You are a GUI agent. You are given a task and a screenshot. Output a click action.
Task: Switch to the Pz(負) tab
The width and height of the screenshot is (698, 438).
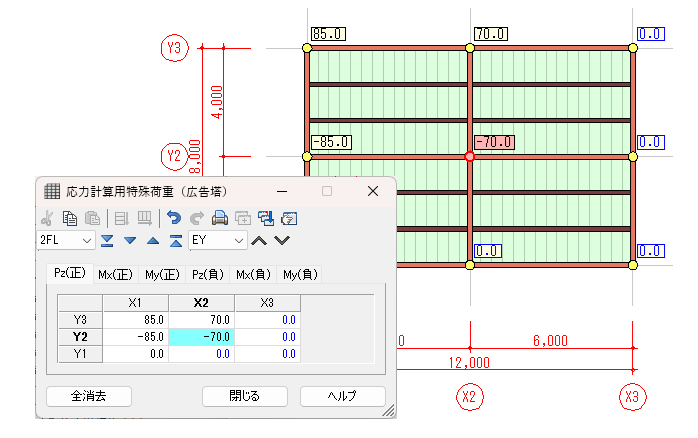207,275
